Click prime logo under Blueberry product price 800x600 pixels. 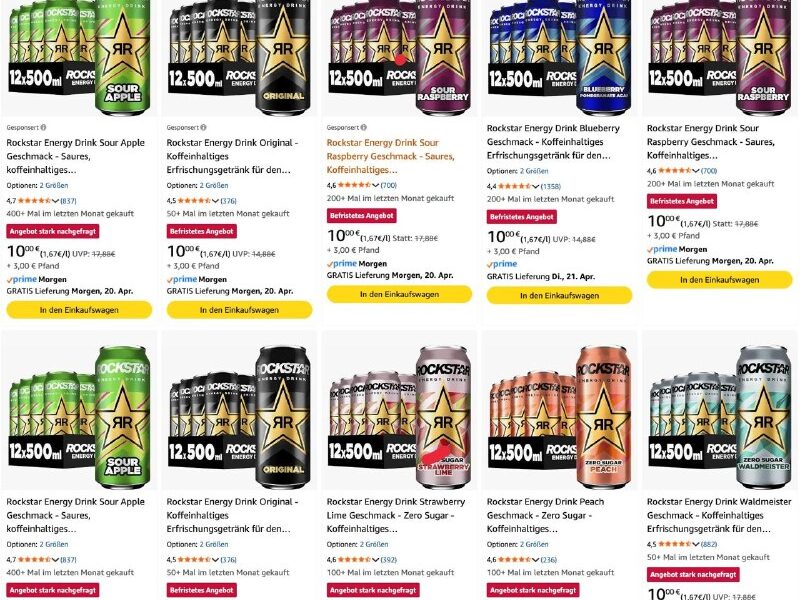pos(502,264)
